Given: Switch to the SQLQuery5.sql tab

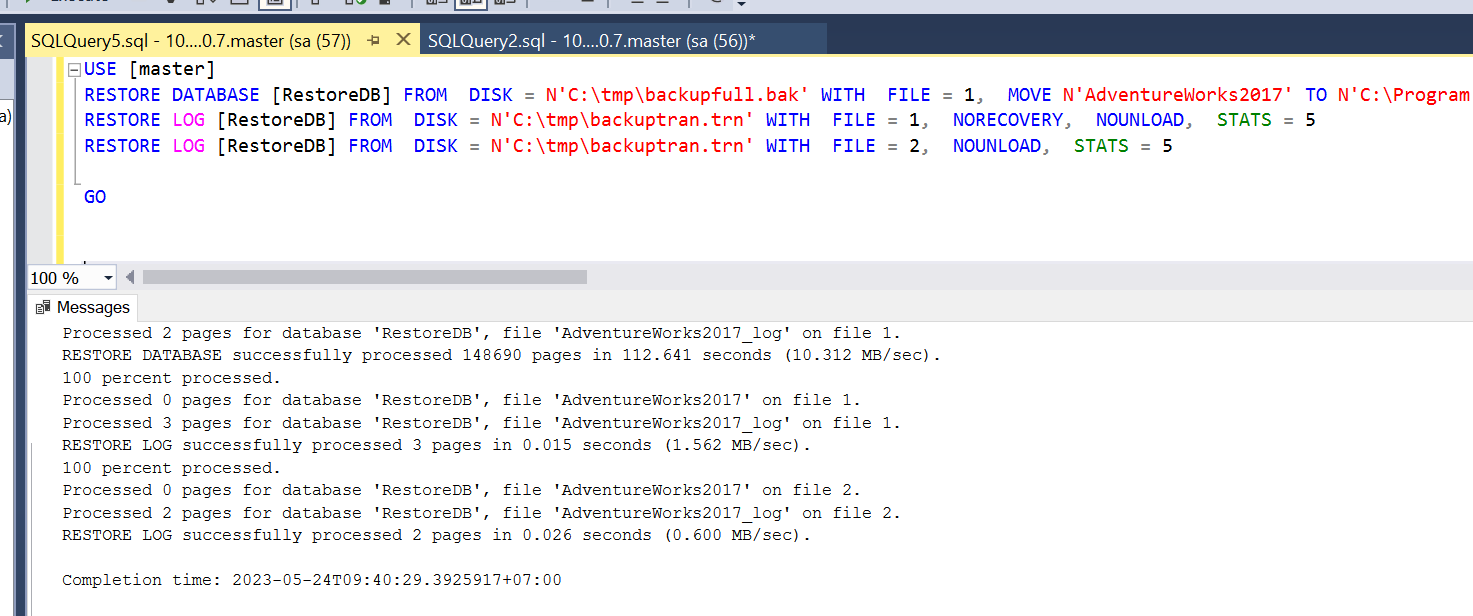Looking at the screenshot, I should tap(190, 41).
